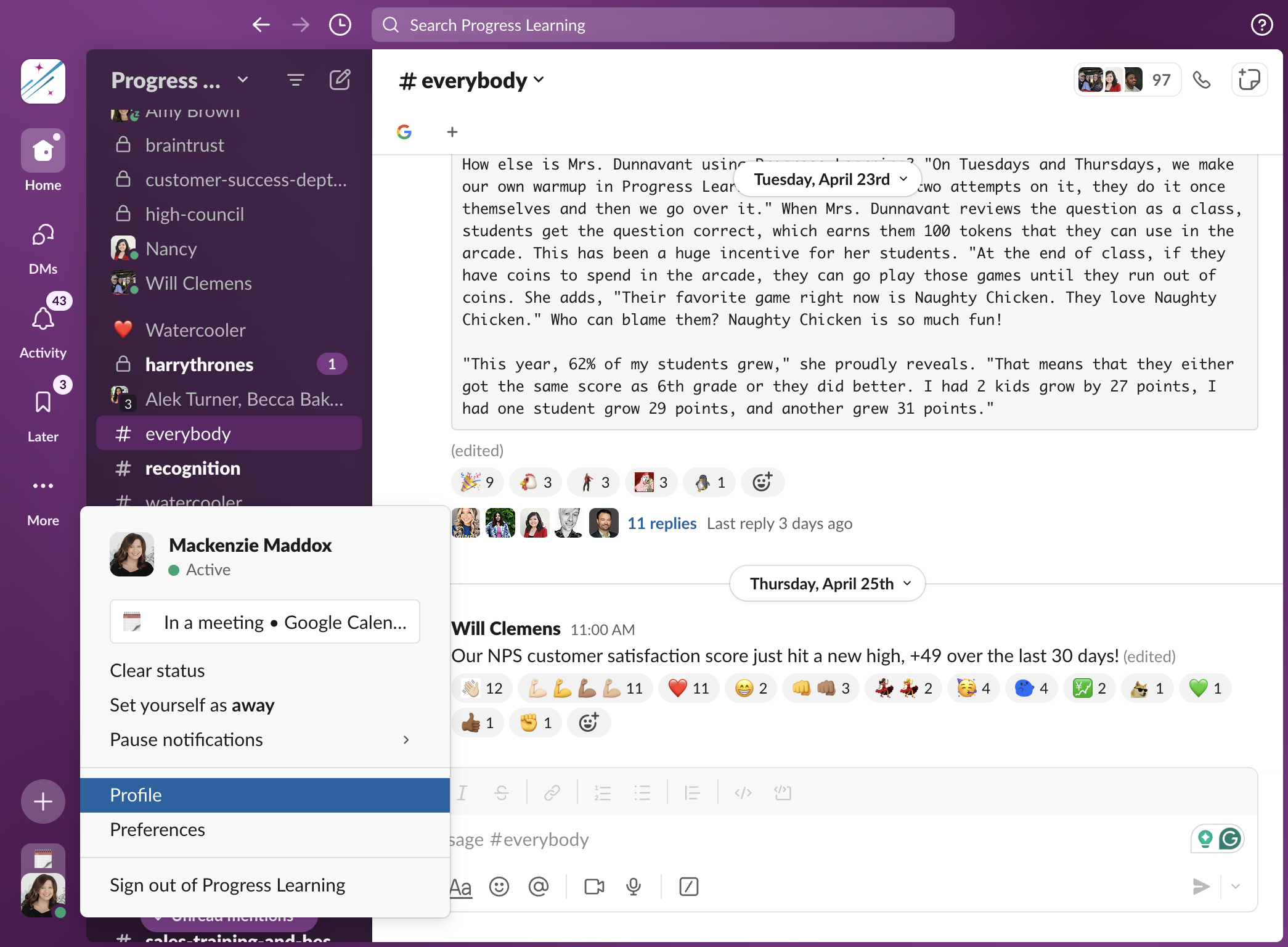Send the message with arrow button

tap(1200, 887)
